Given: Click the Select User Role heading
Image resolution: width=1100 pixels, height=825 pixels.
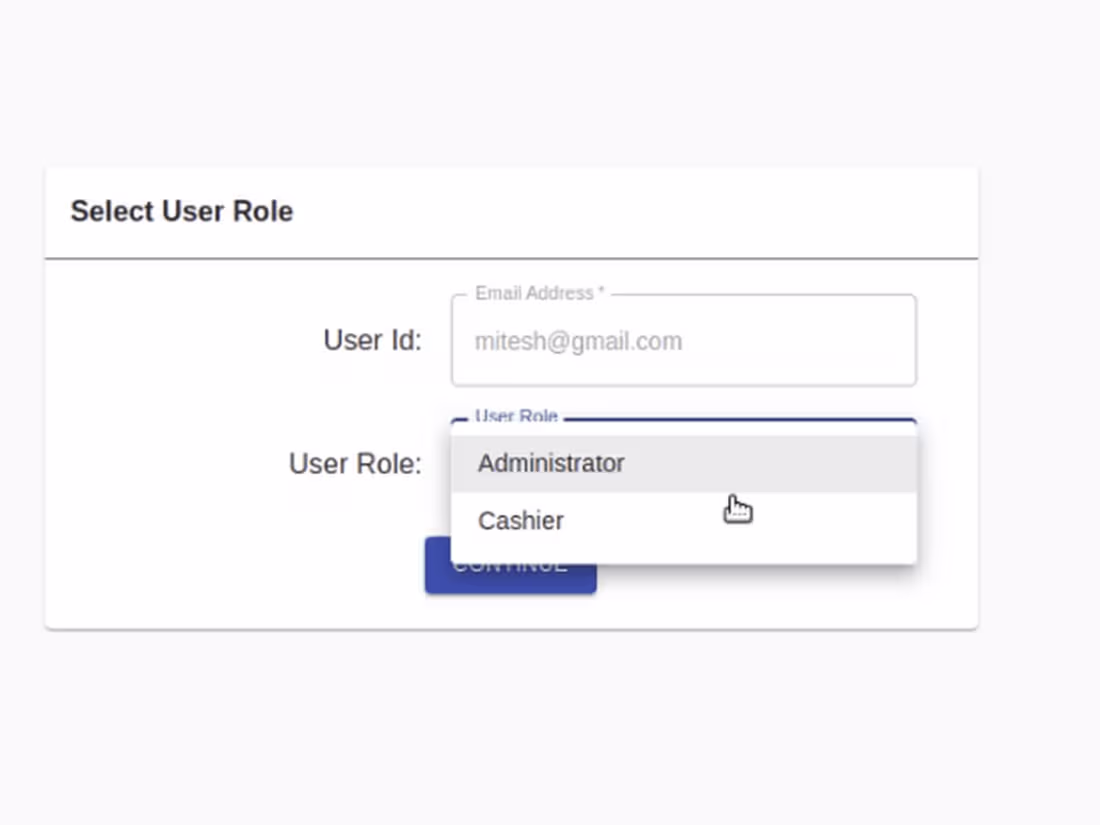Looking at the screenshot, I should pos(181,211).
